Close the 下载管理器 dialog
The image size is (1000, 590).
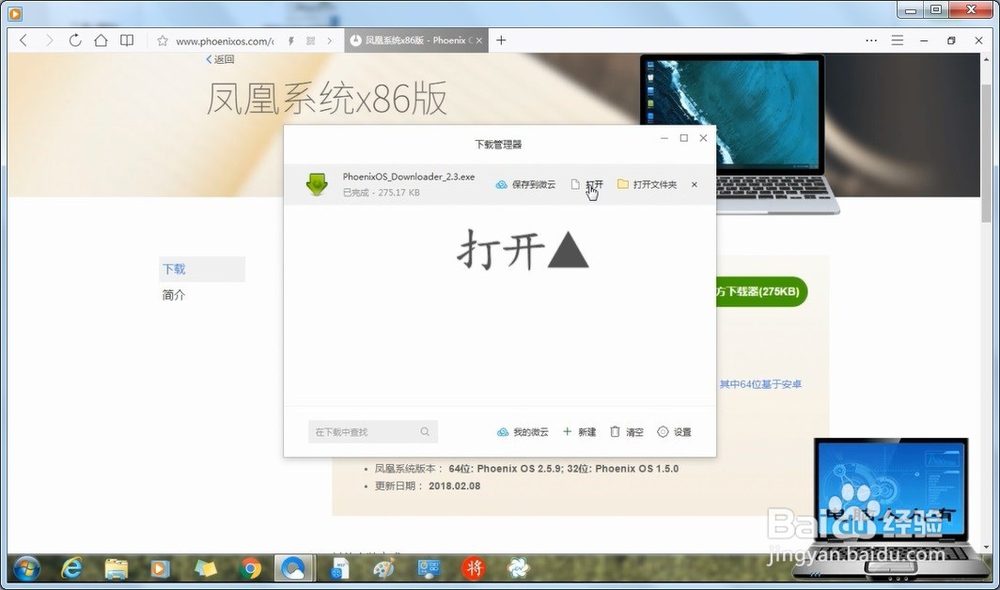pyautogui.click(x=703, y=138)
